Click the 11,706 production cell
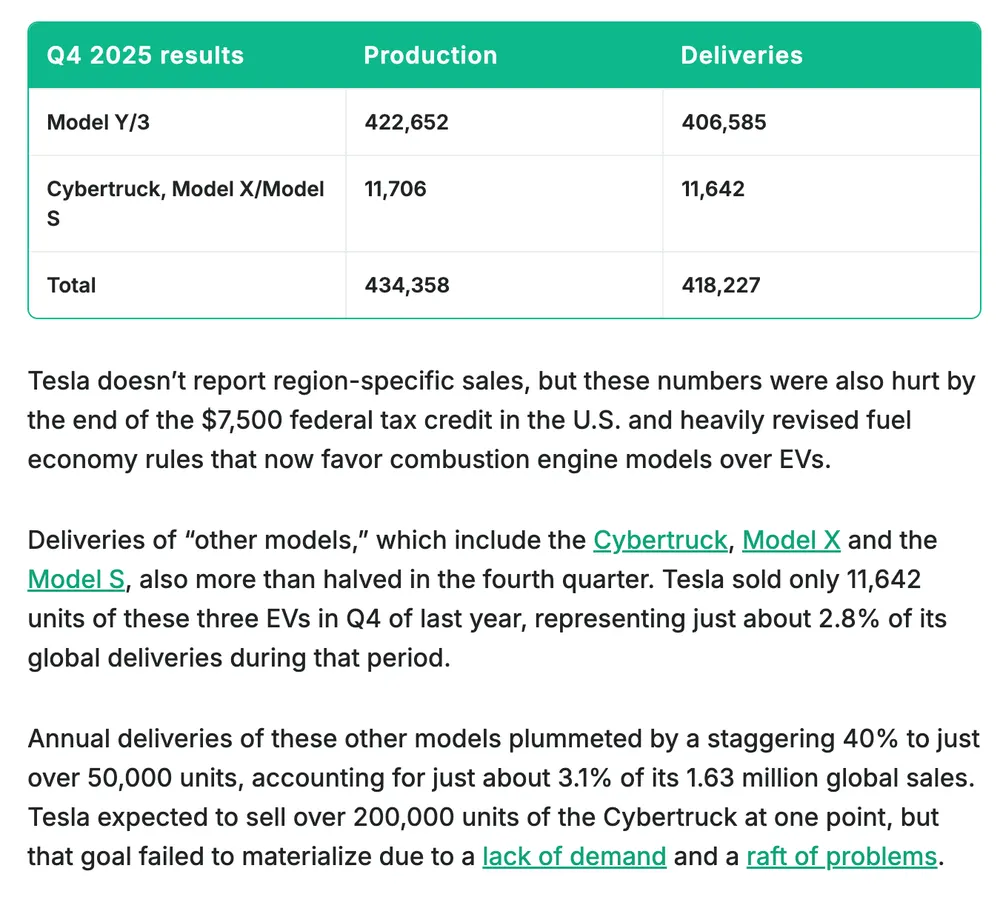This screenshot has height=908, width=1000. coord(395,189)
